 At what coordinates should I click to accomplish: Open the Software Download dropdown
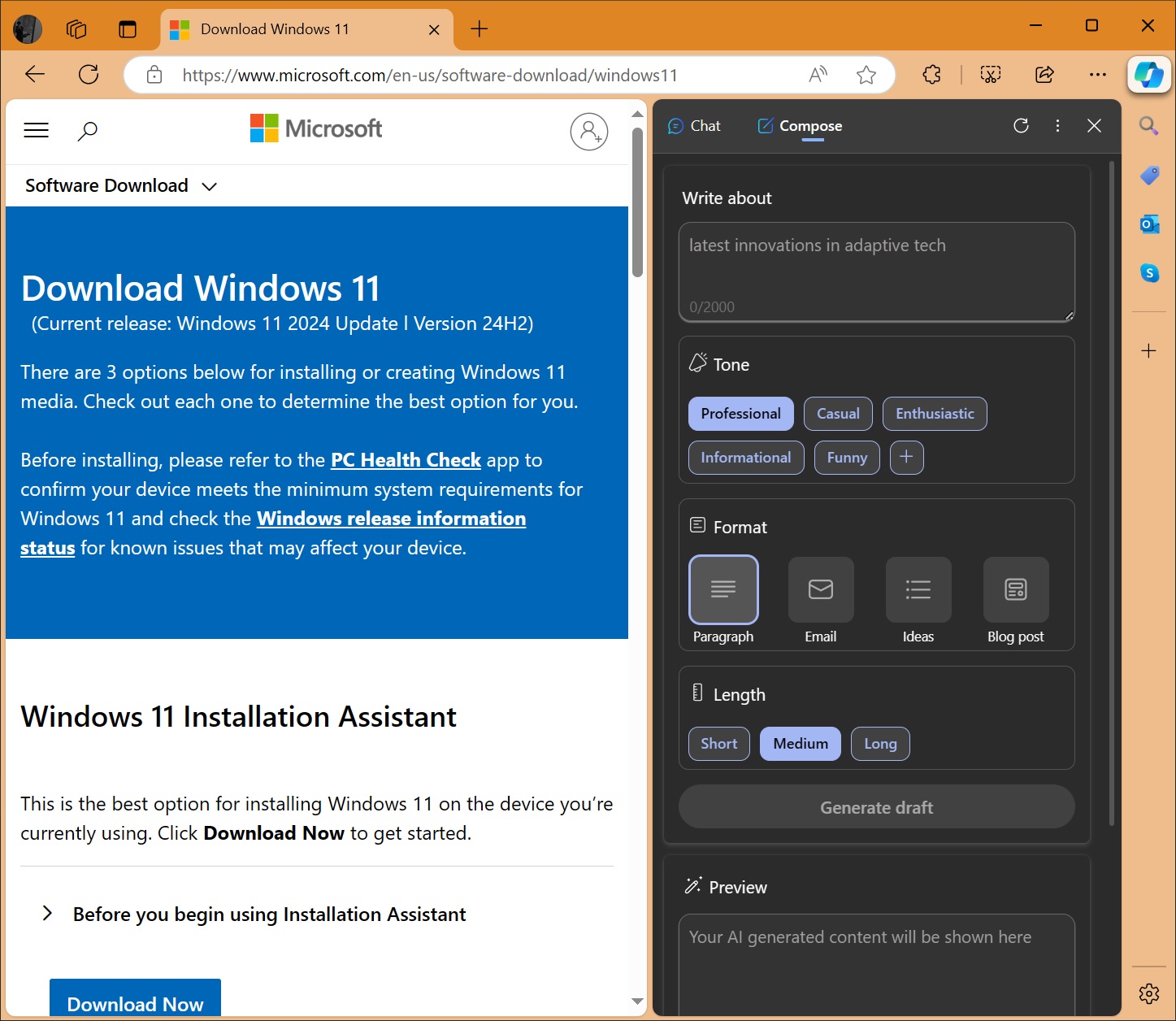click(119, 185)
